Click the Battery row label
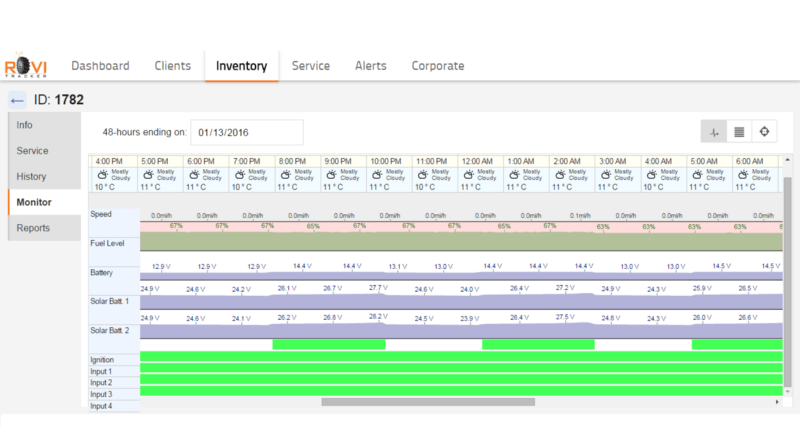800x426 pixels. tap(102, 273)
